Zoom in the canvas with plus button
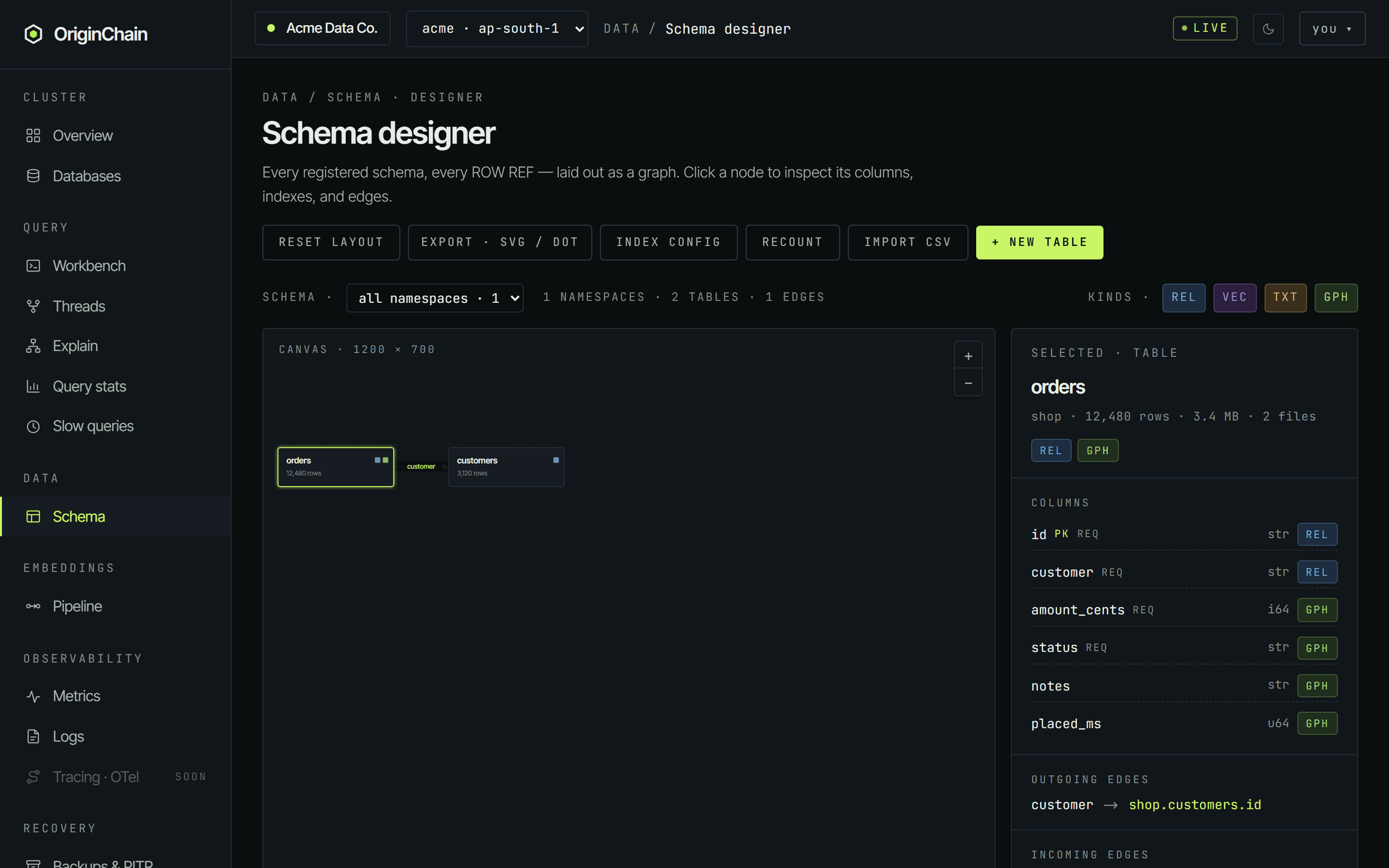1389x868 pixels. pyautogui.click(x=968, y=356)
